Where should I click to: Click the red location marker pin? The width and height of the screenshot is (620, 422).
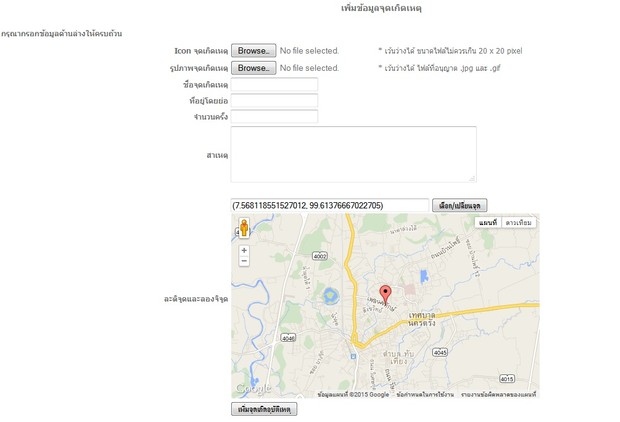point(385,295)
